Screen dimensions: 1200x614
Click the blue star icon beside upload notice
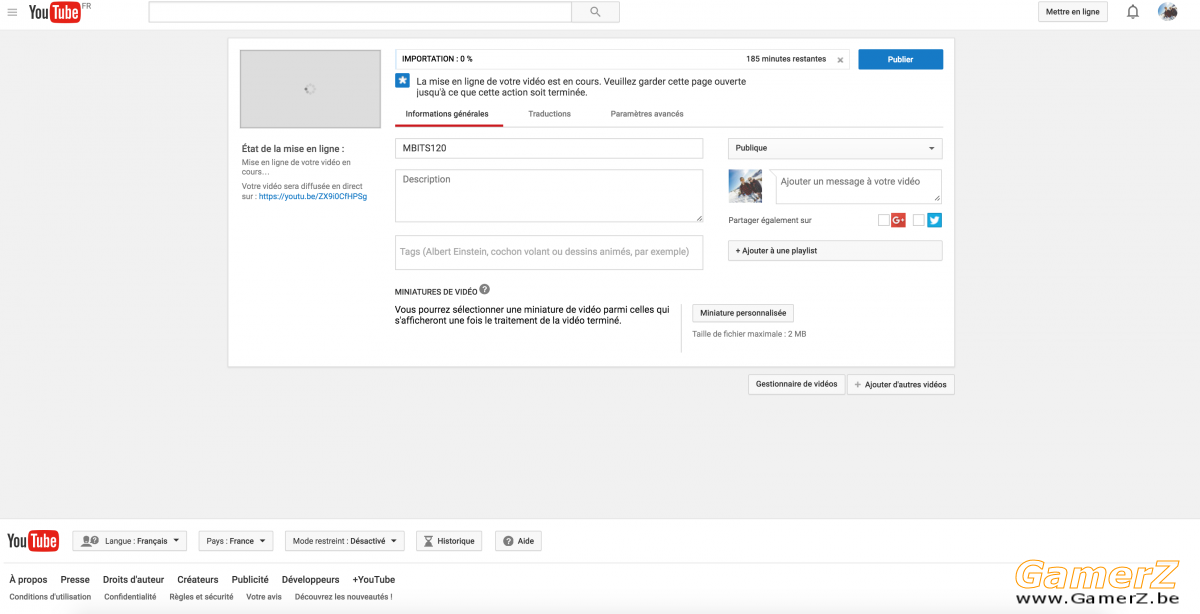point(402,81)
